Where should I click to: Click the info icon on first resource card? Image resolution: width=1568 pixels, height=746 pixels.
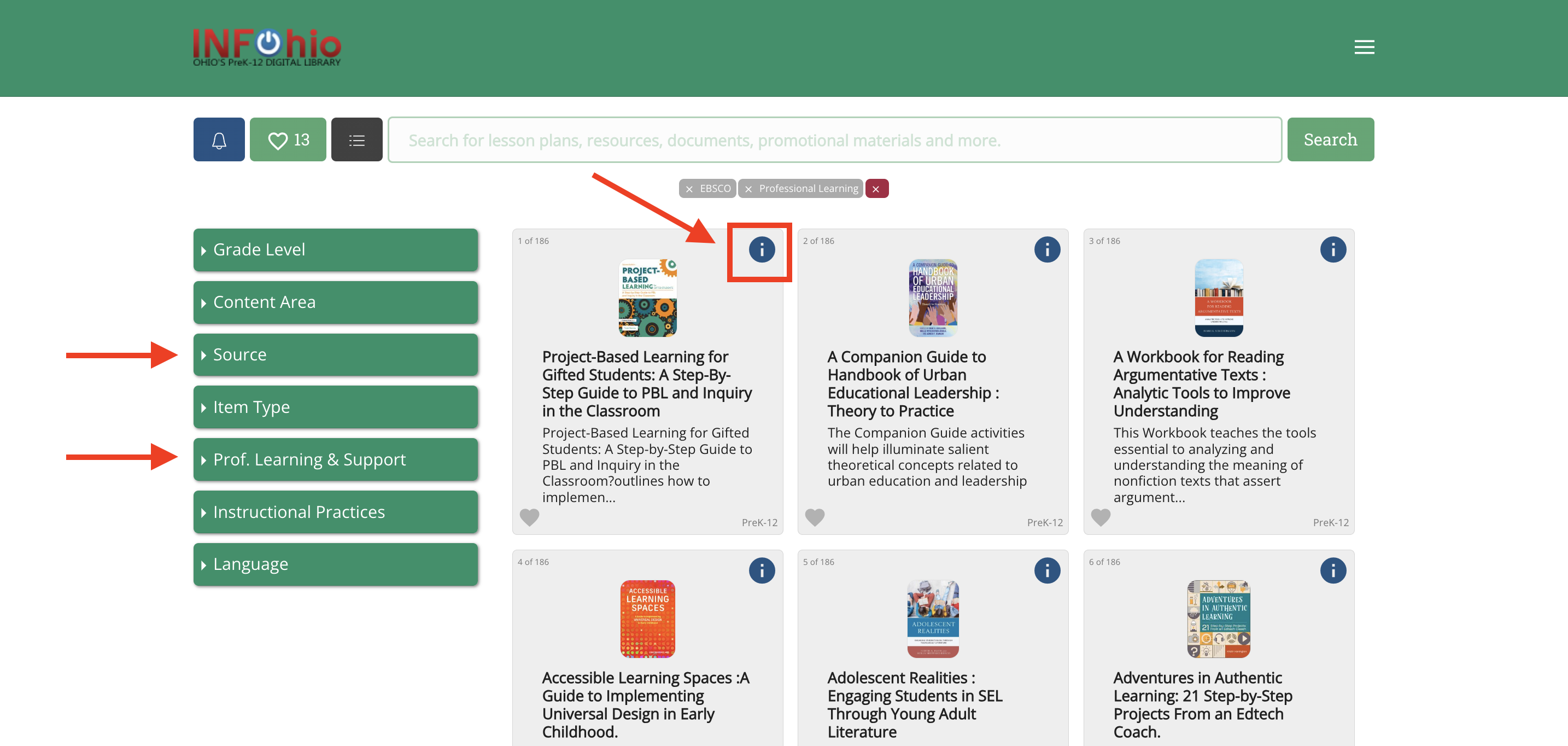(x=762, y=250)
